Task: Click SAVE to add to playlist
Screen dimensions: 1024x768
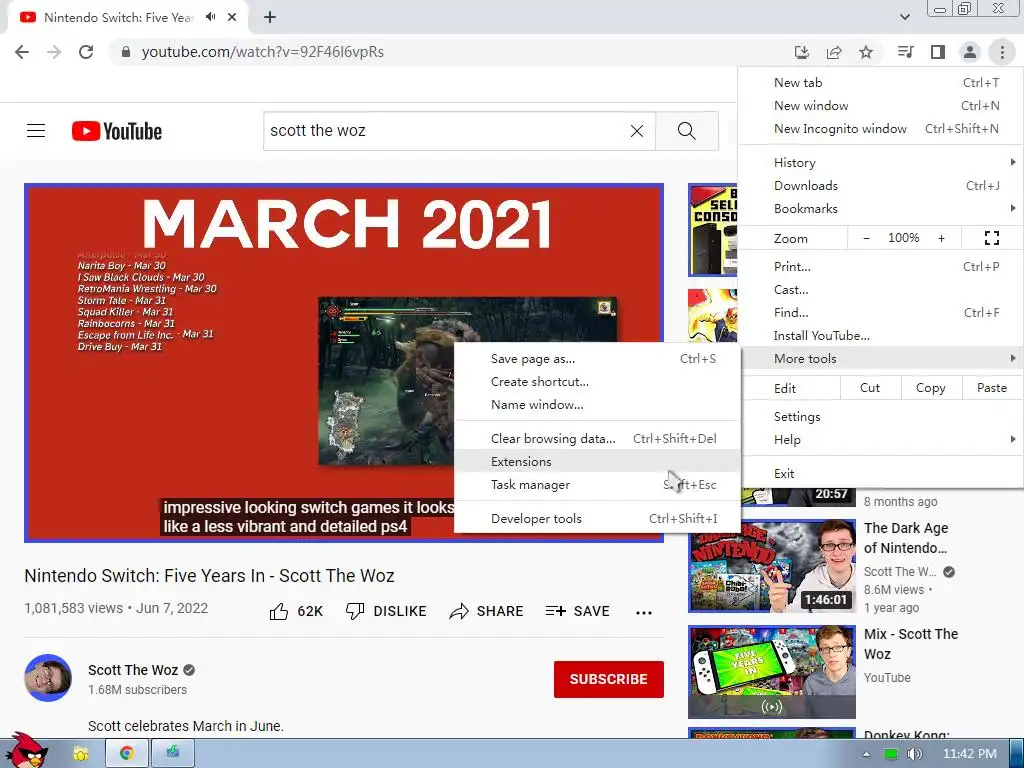Action: pyautogui.click(x=578, y=611)
